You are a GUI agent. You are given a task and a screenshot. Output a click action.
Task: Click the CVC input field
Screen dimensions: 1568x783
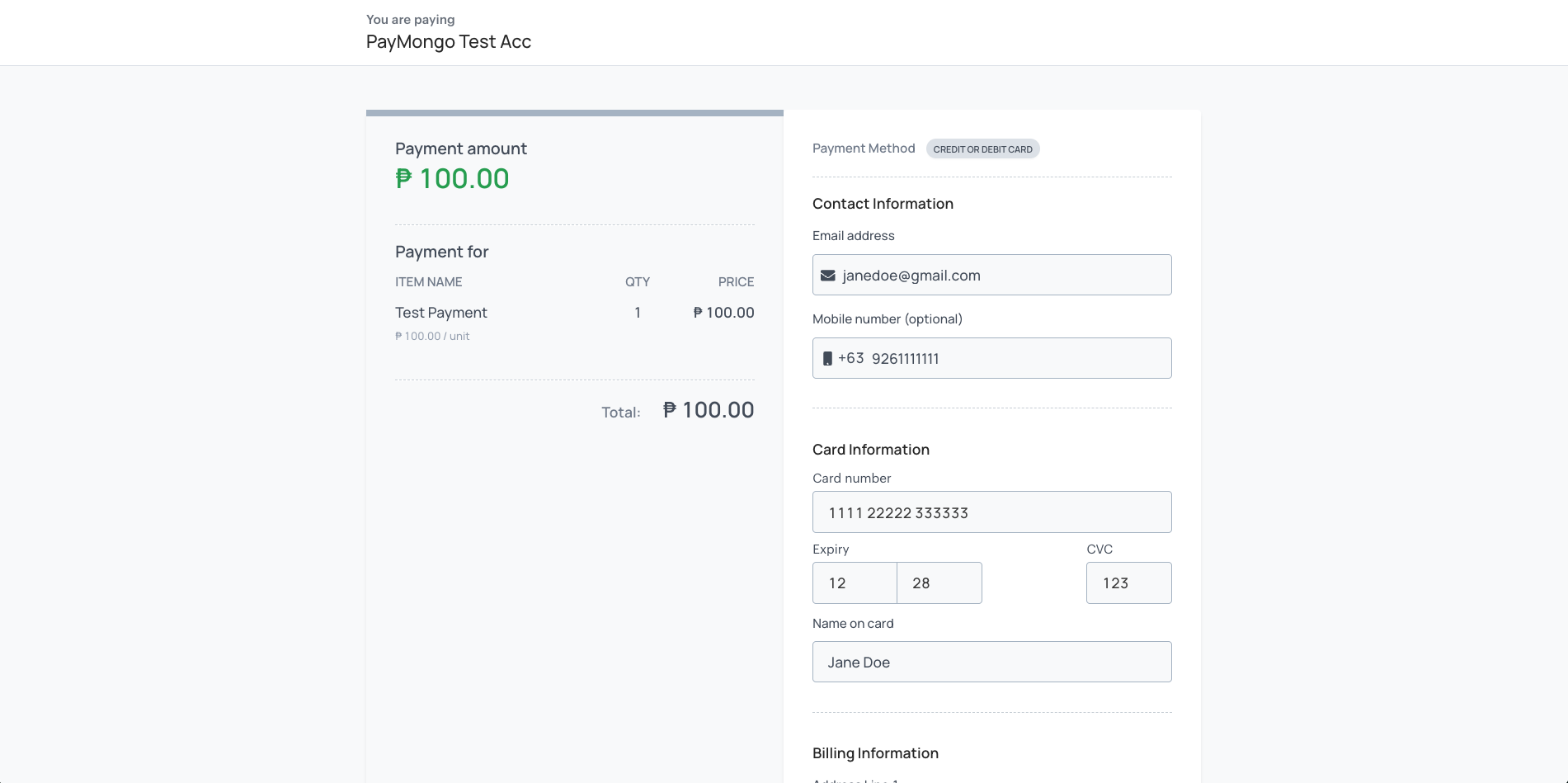click(1128, 583)
